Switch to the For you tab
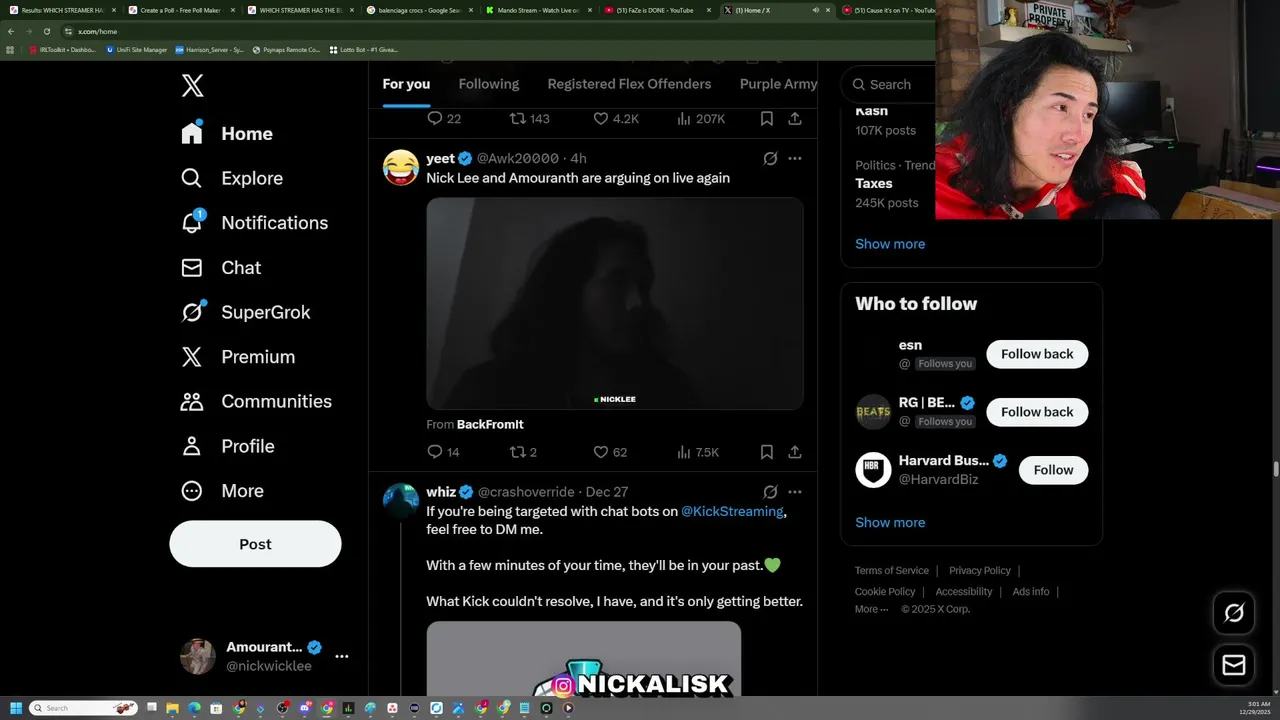This screenshot has height=720, width=1280. pyautogui.click(x=406, y=84)
